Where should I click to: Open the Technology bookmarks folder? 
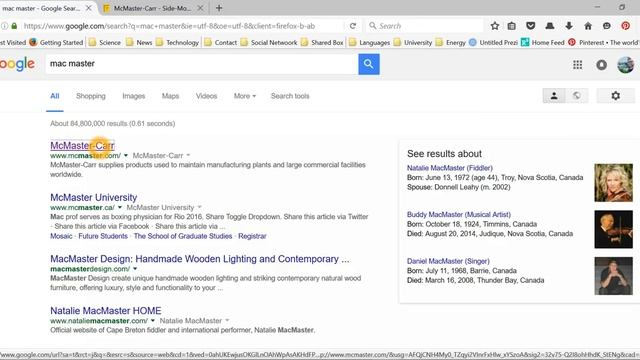click(x=177, y=42)
